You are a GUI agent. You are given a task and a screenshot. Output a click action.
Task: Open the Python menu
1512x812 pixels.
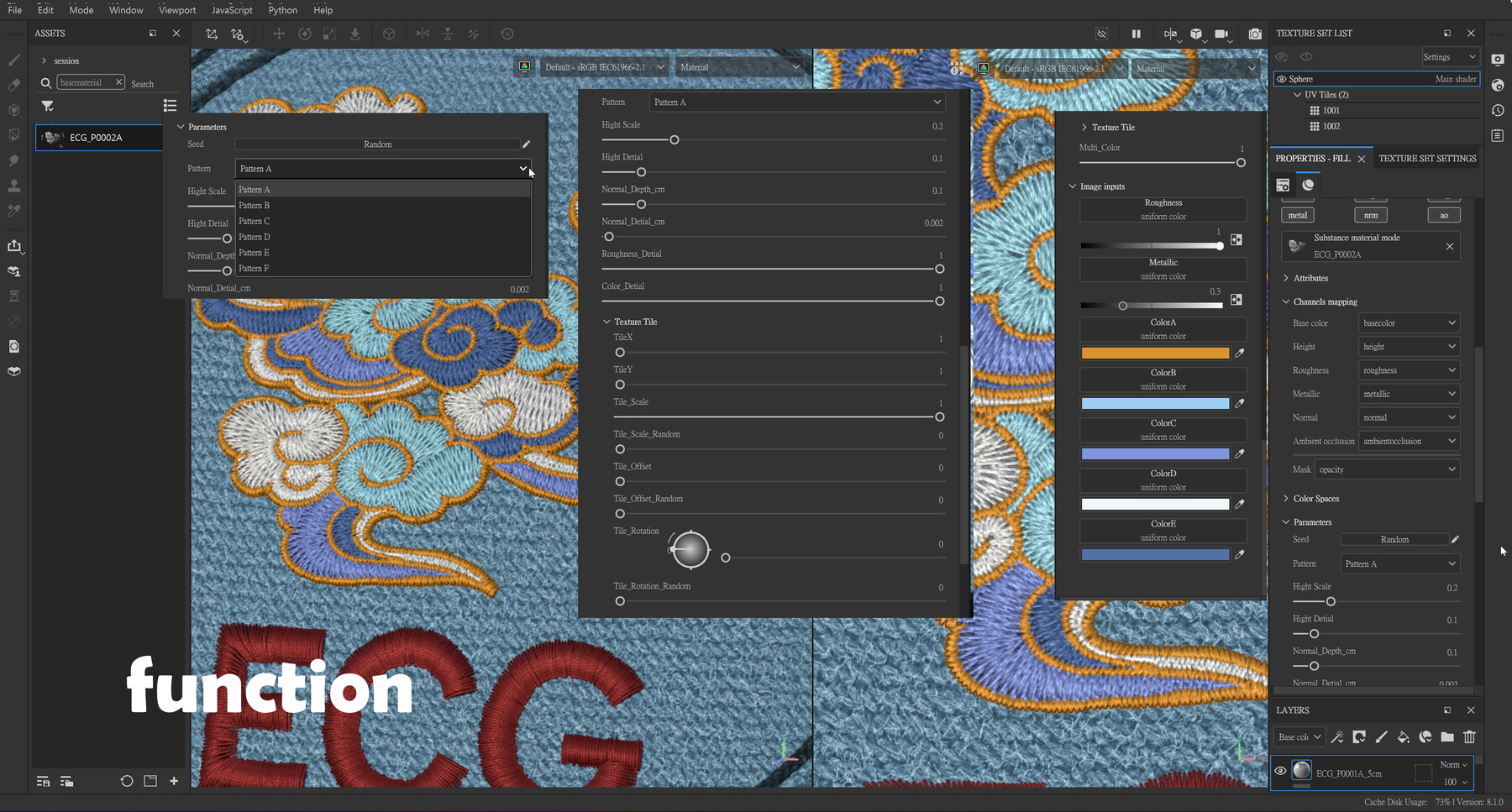click(x=282, y=10)
